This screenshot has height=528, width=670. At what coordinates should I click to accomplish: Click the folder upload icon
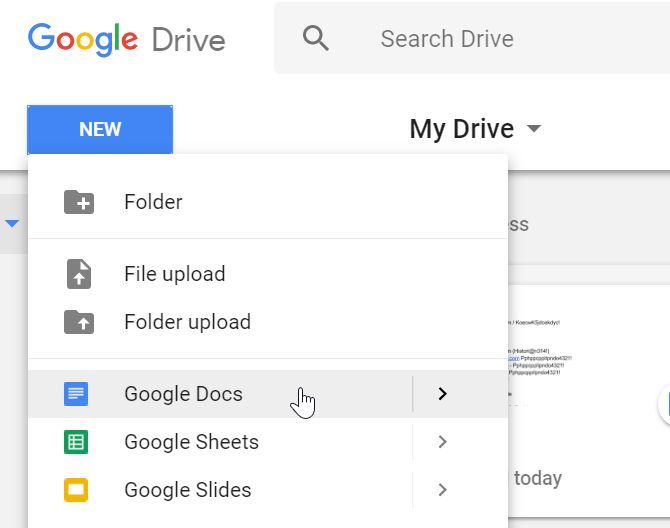[78, 322]
